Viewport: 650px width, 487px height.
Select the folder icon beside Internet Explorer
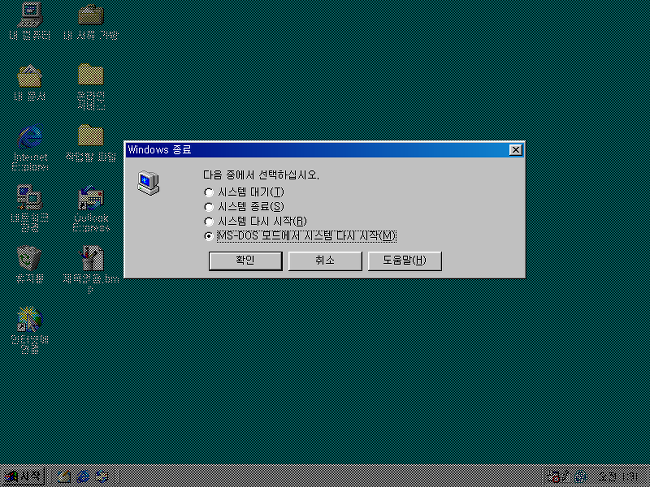pos(91,135)
